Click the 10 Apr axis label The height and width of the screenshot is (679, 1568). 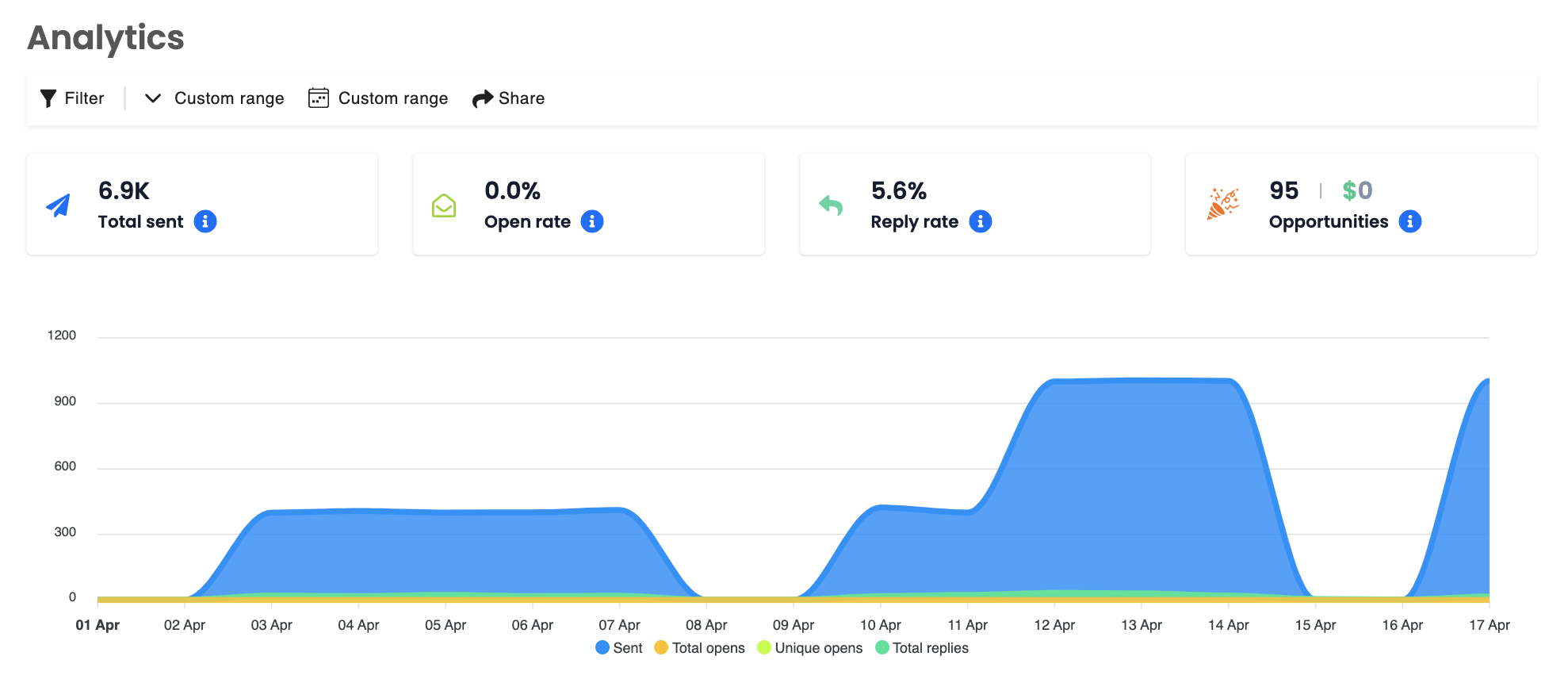[881, 625]
